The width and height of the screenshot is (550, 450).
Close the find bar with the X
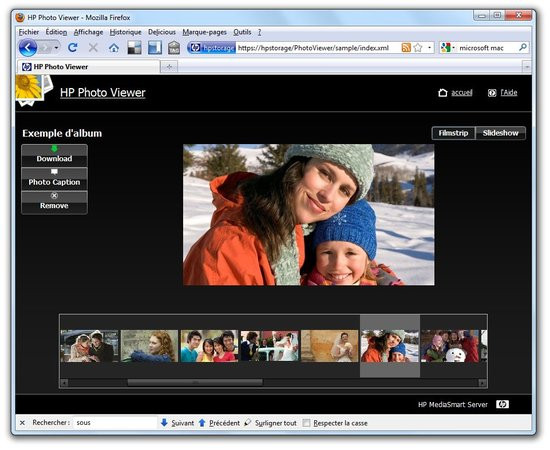pos(22,423)
